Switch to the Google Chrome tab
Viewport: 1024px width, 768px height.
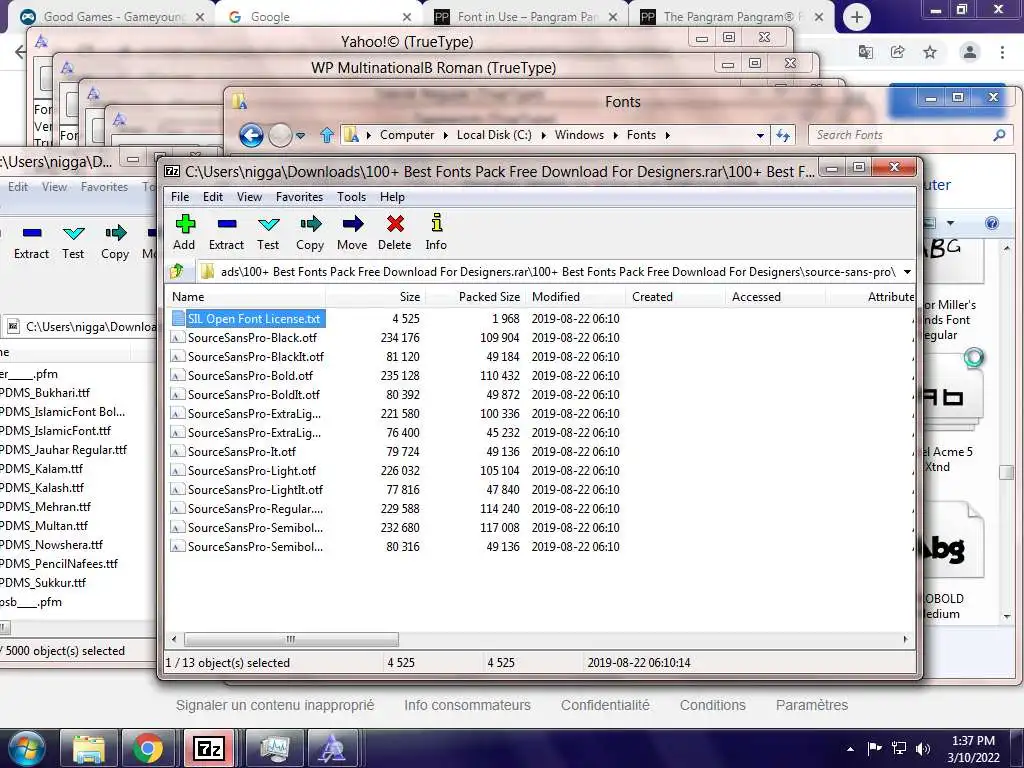click(x=320, y=17)
